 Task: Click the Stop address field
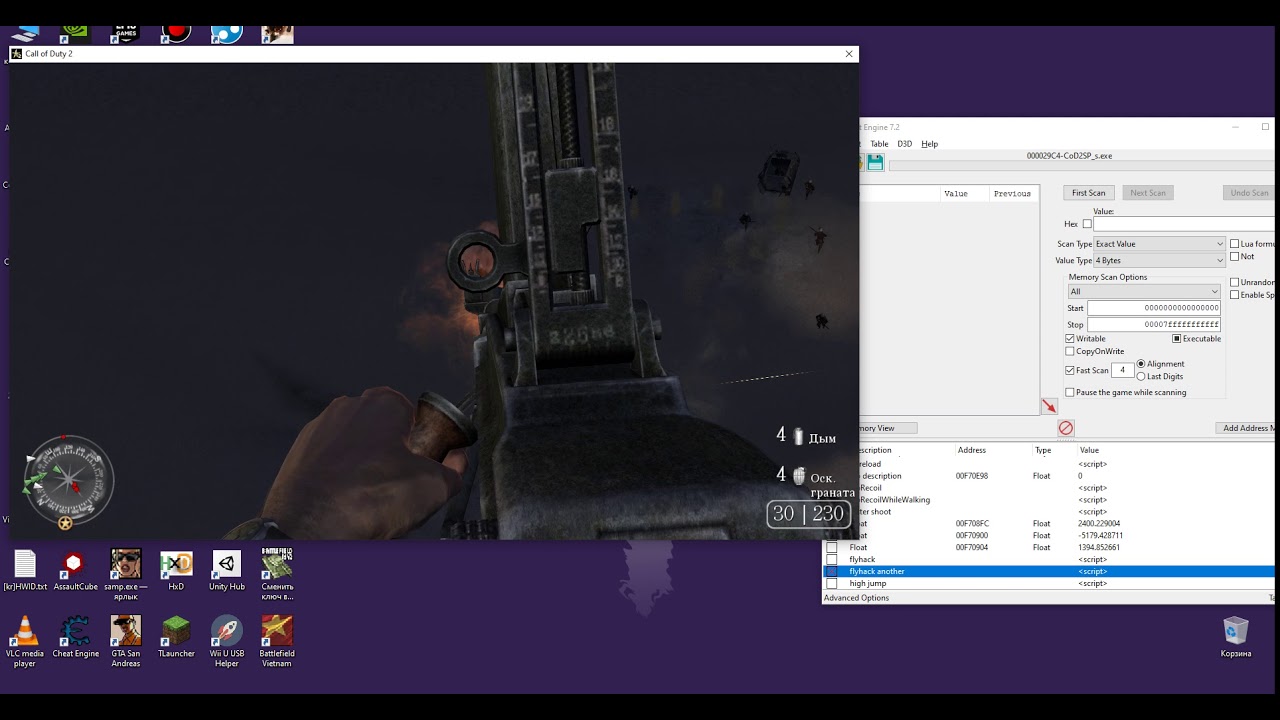coord(1154,325)
